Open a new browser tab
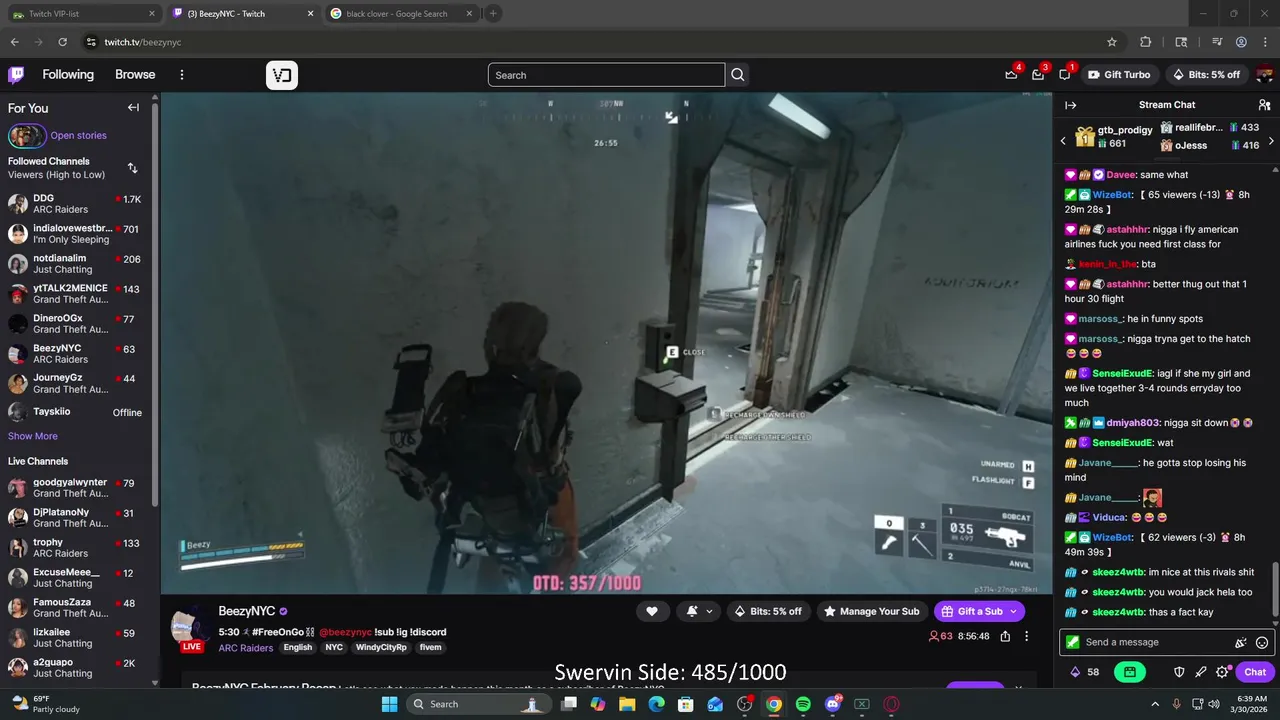1280x720 pixels. pyautogui.click(x=493, y=14)
